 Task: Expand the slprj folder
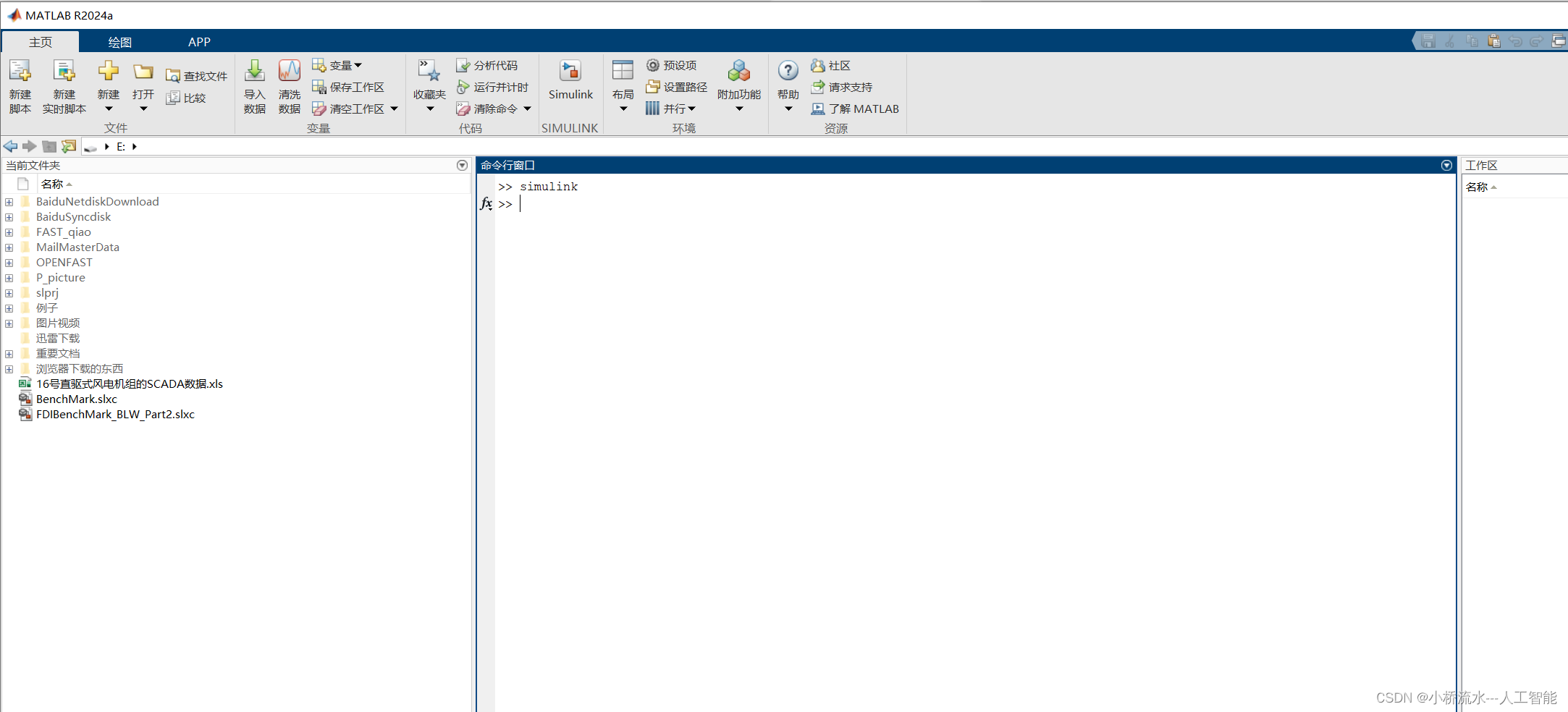(9, 293)
